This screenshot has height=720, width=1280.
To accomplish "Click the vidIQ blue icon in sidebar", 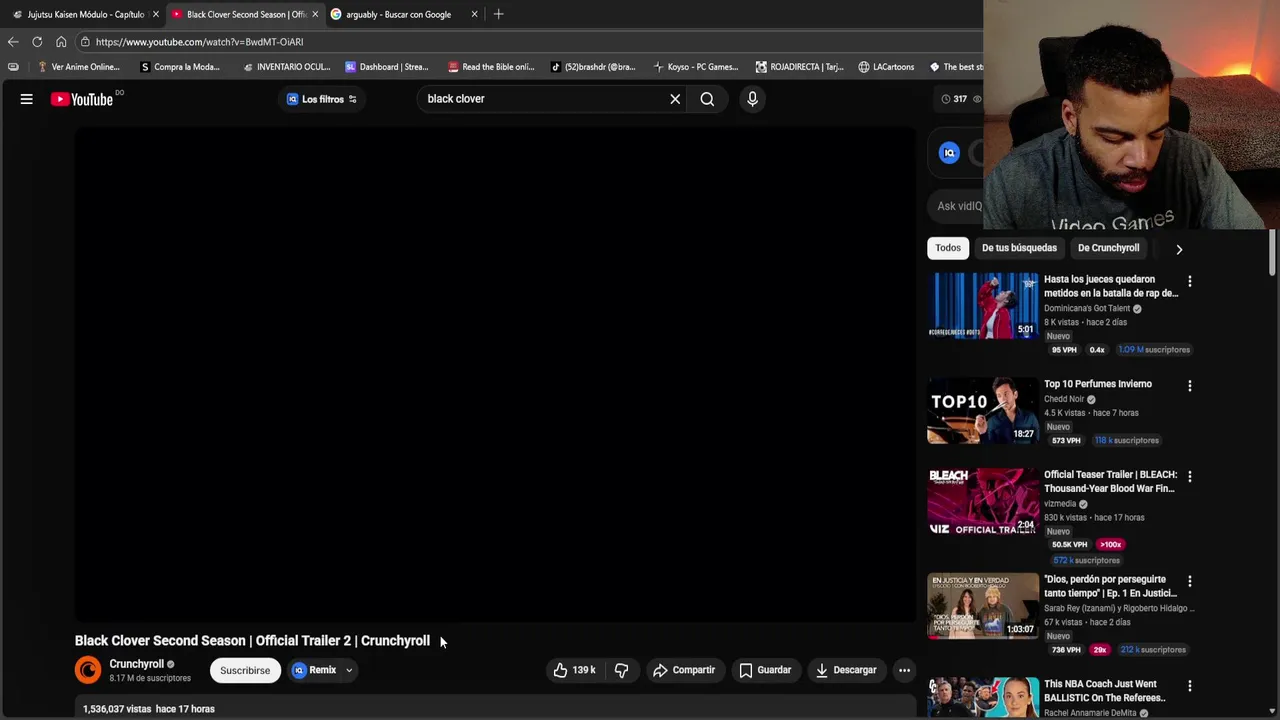I will [x=949, y=153].
